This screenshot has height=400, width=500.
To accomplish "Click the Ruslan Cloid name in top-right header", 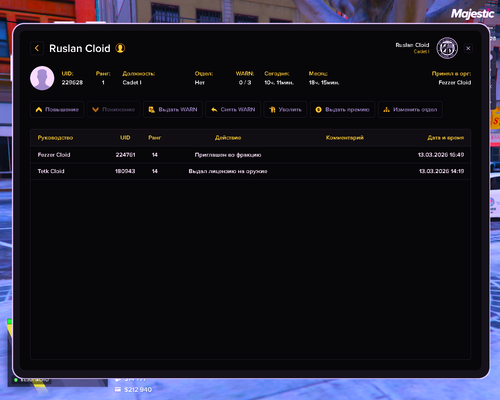I will click(412, 45).
